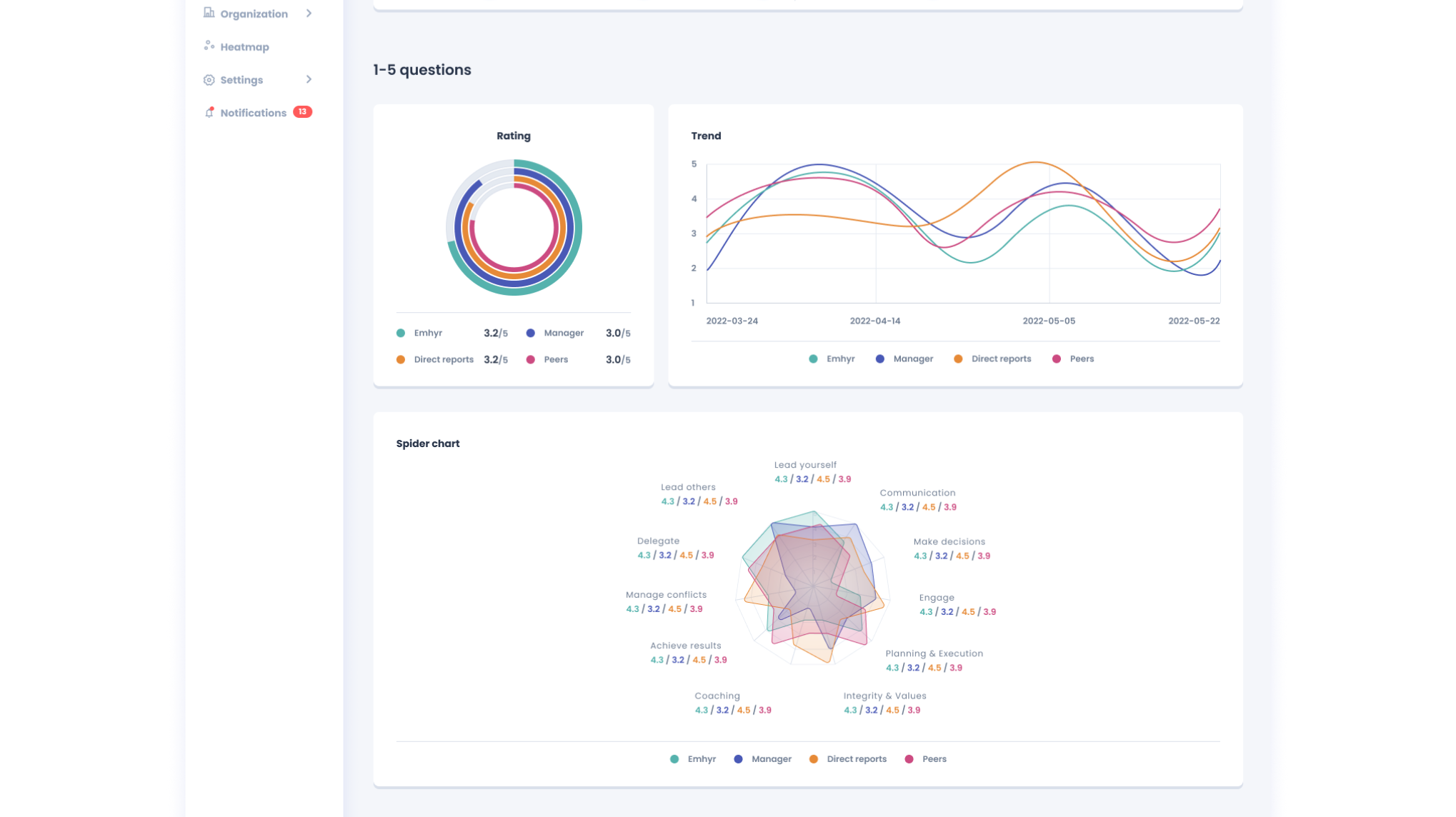The height and width of the screenshot is (817, 1456).
Task: Toggle Direct reports in Spider chart legend
Action: coord(848,759)
